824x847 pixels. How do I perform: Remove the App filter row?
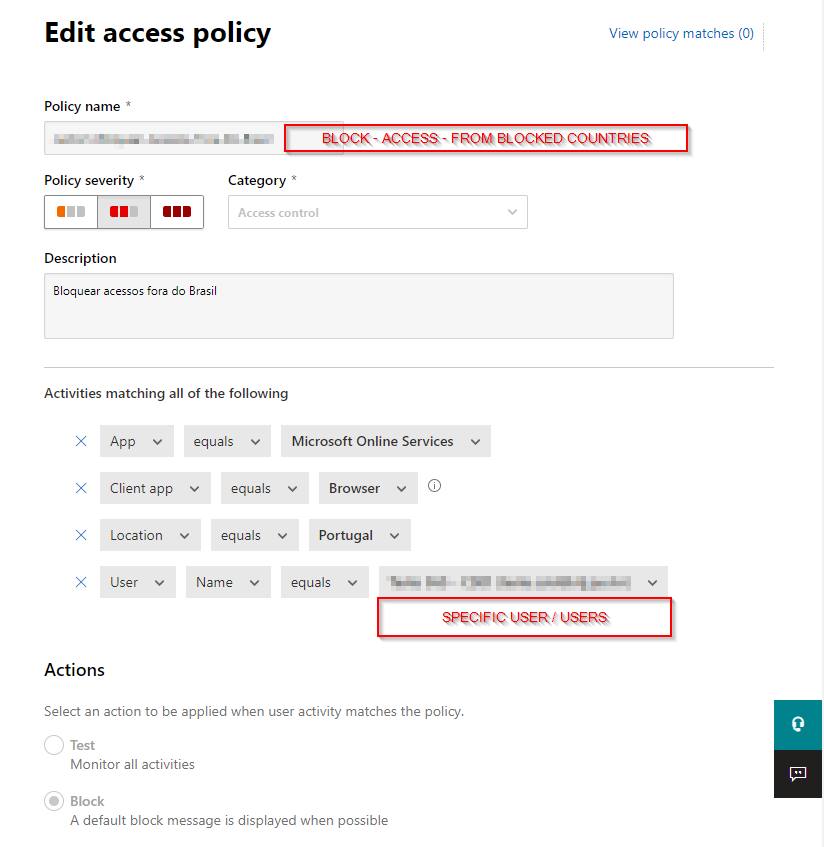pos(81,441)
